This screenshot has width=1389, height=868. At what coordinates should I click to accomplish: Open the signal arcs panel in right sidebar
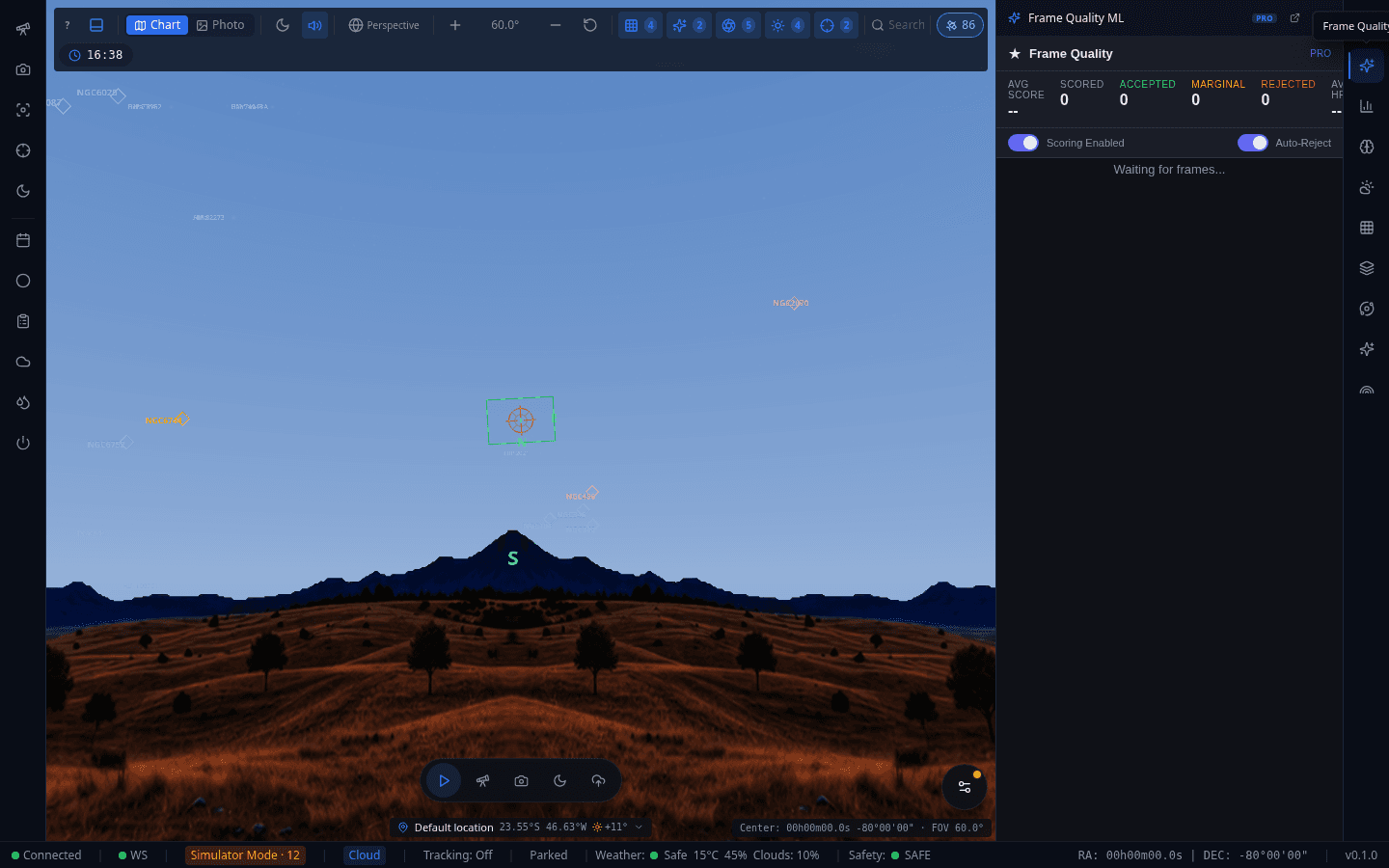[1367, 390]
